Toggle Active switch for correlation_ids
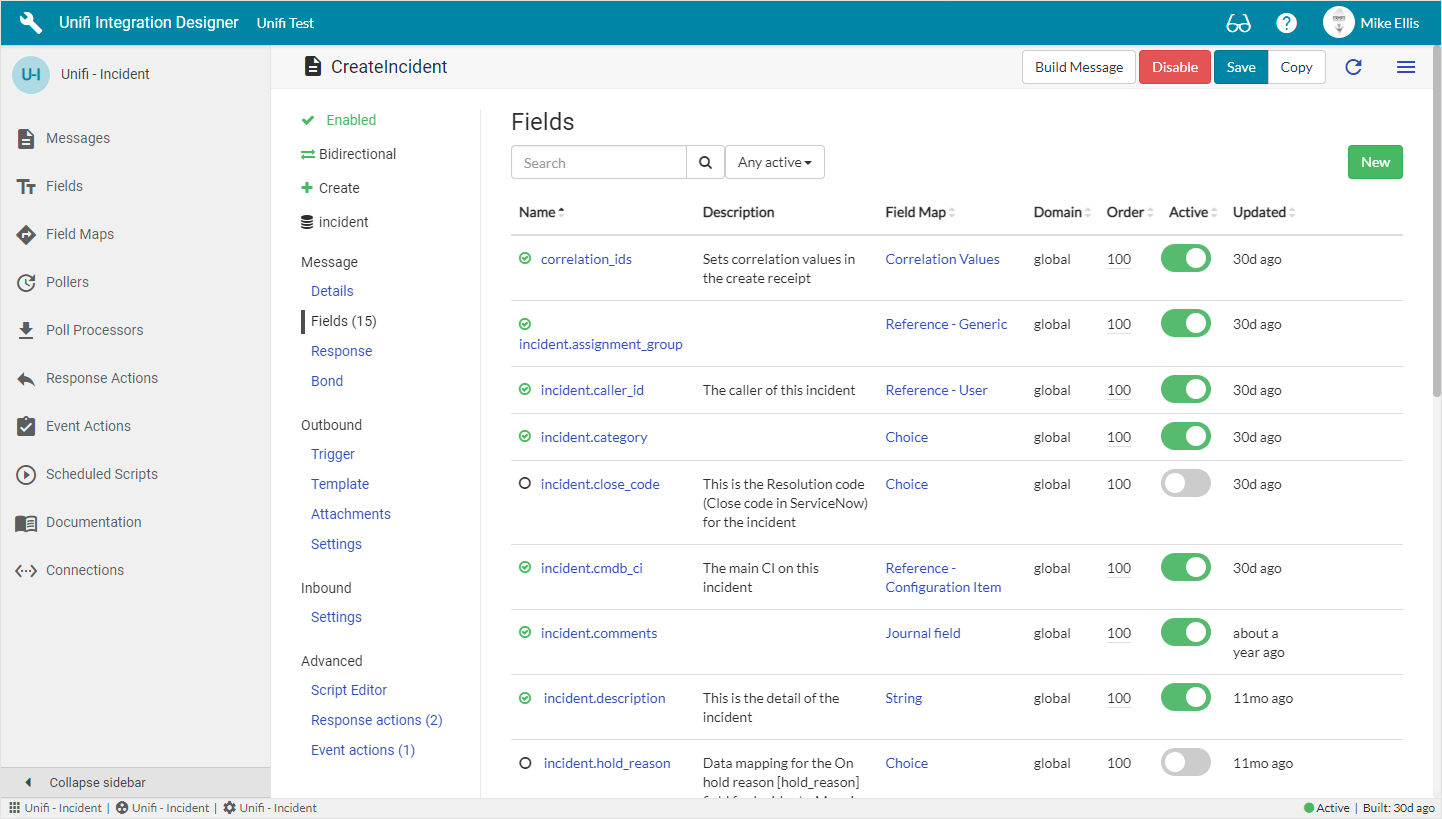 [1185, 259]
